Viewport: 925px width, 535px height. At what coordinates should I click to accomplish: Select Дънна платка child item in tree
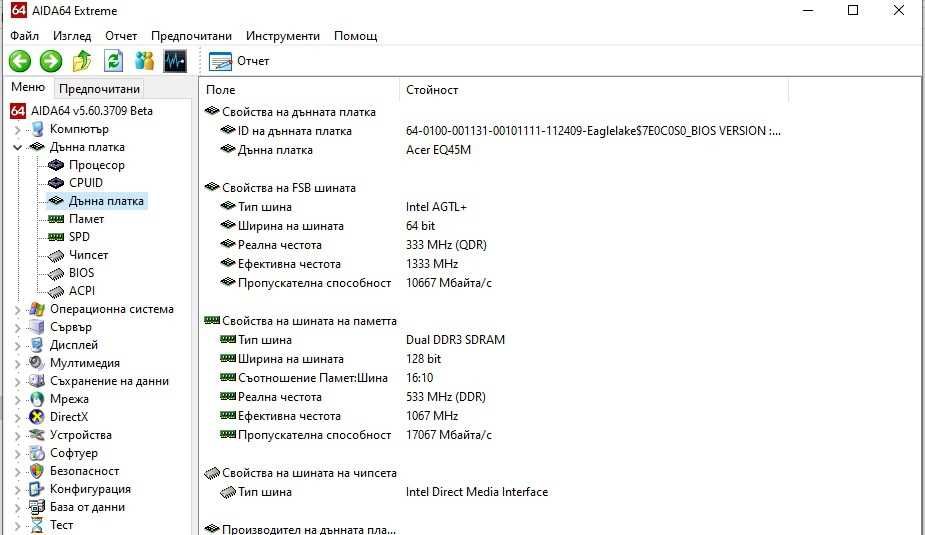[106, 201]
